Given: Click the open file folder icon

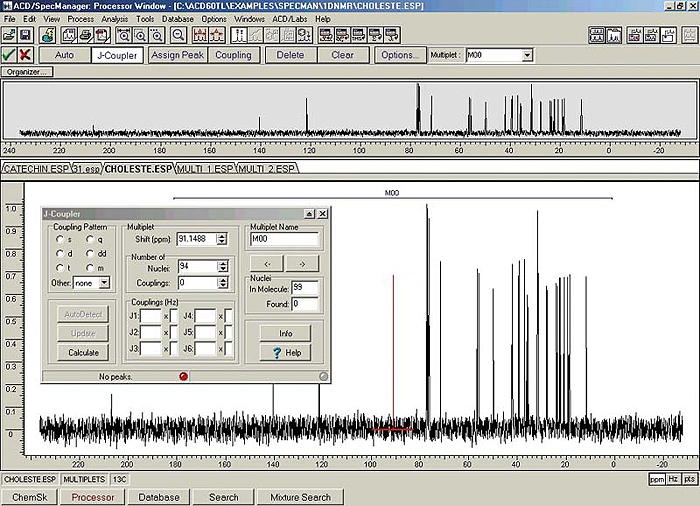Looking at the screenshot, I should tap(9, 35).
